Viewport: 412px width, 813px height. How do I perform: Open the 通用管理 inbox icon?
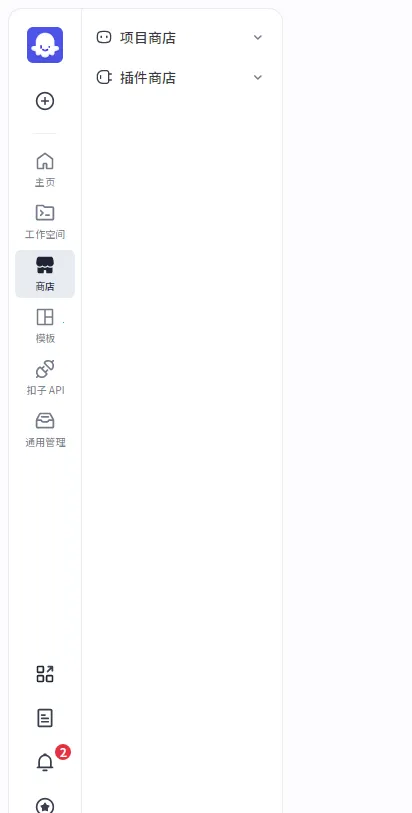point(45,420)
